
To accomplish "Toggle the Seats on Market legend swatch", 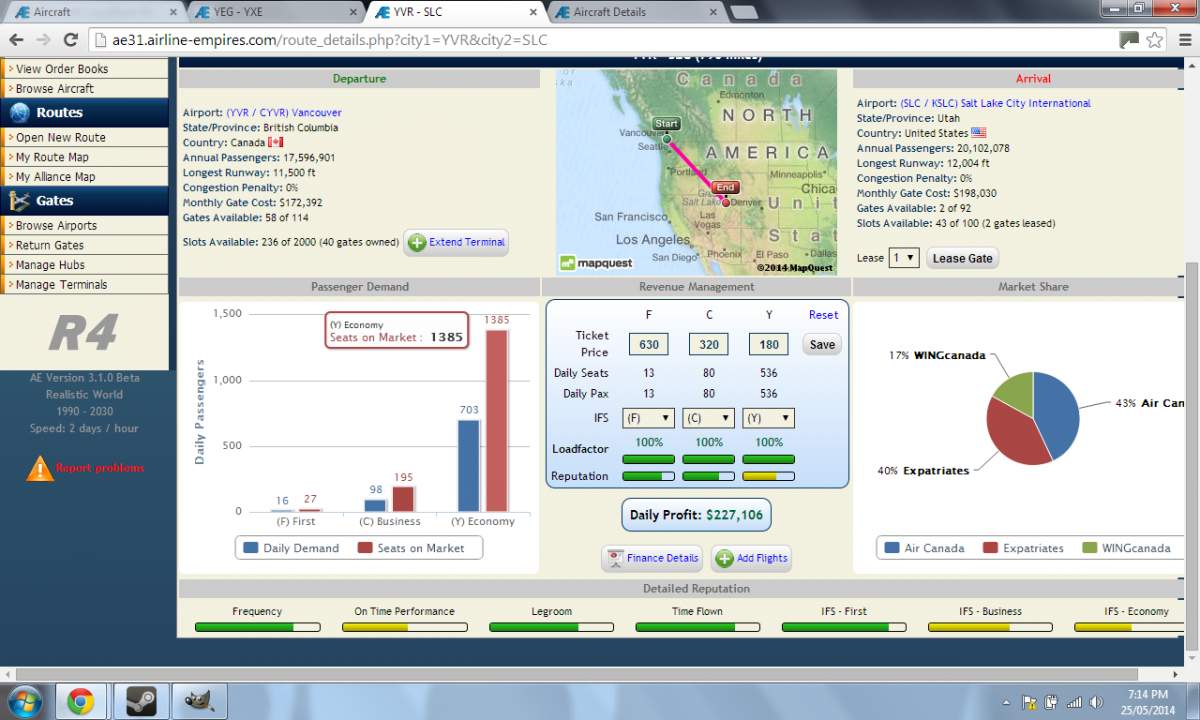I will 365,548.
